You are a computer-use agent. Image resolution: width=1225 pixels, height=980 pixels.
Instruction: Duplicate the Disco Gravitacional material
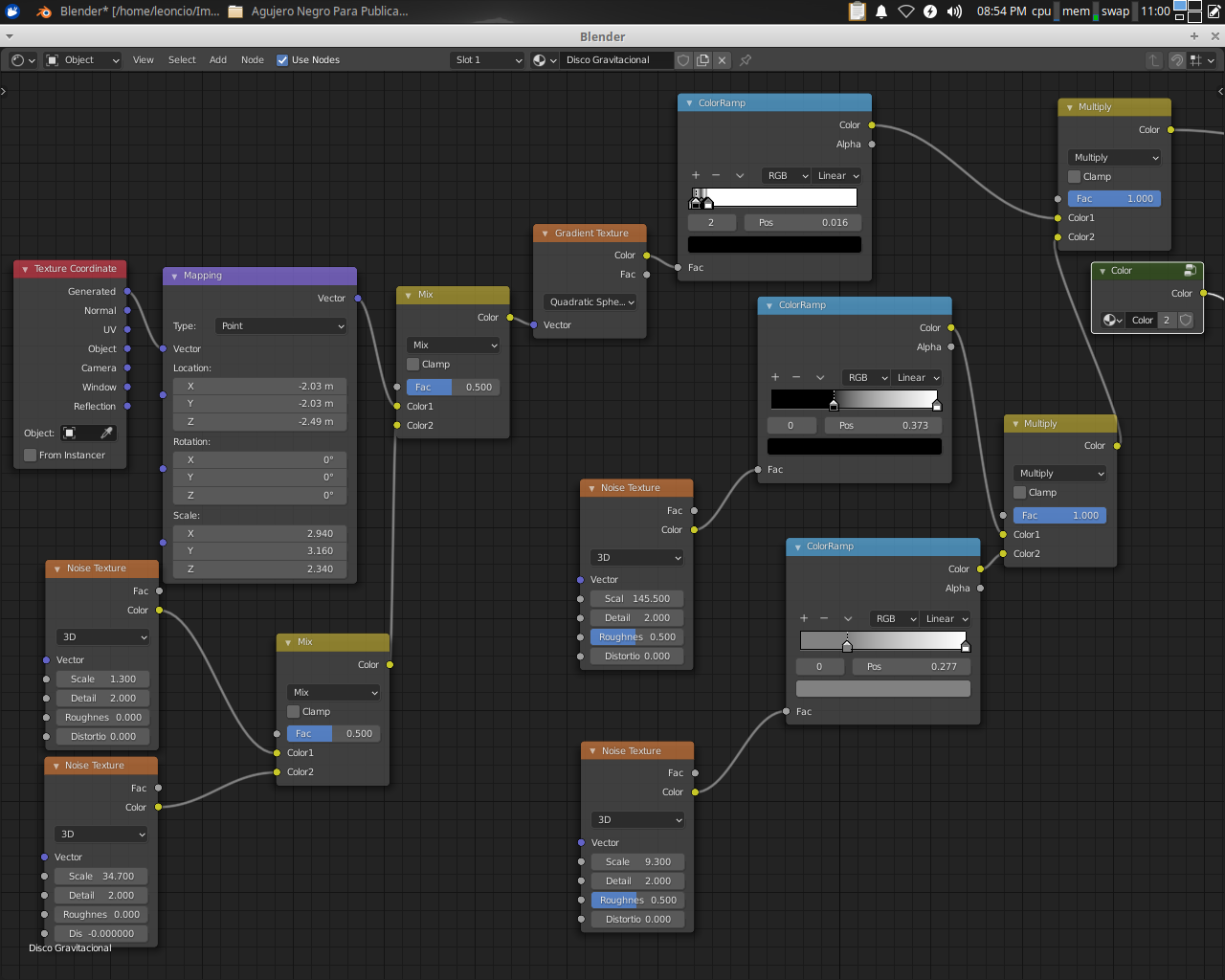(703, 60)
